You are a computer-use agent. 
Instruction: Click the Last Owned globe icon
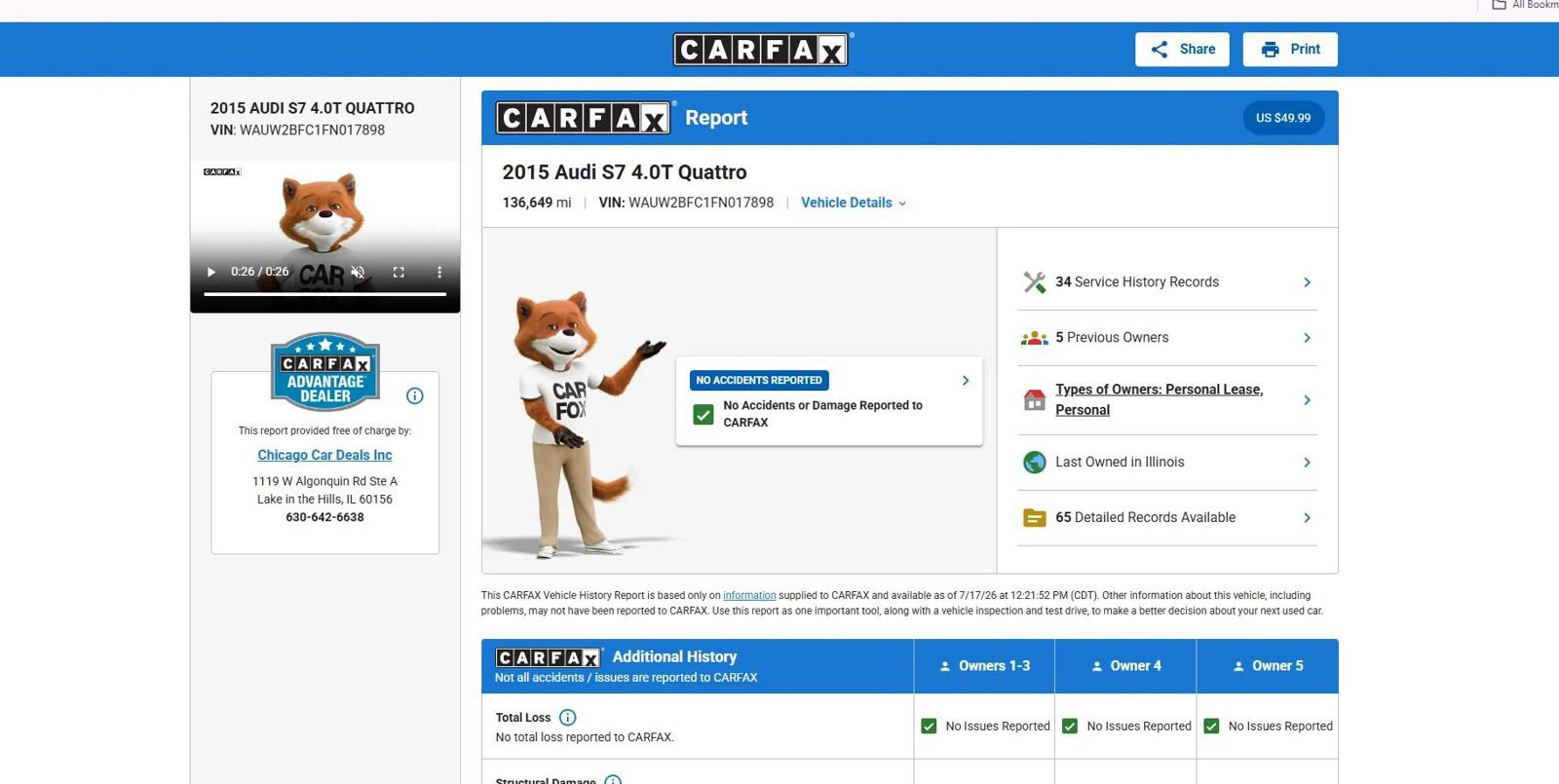pos(1035,463)
